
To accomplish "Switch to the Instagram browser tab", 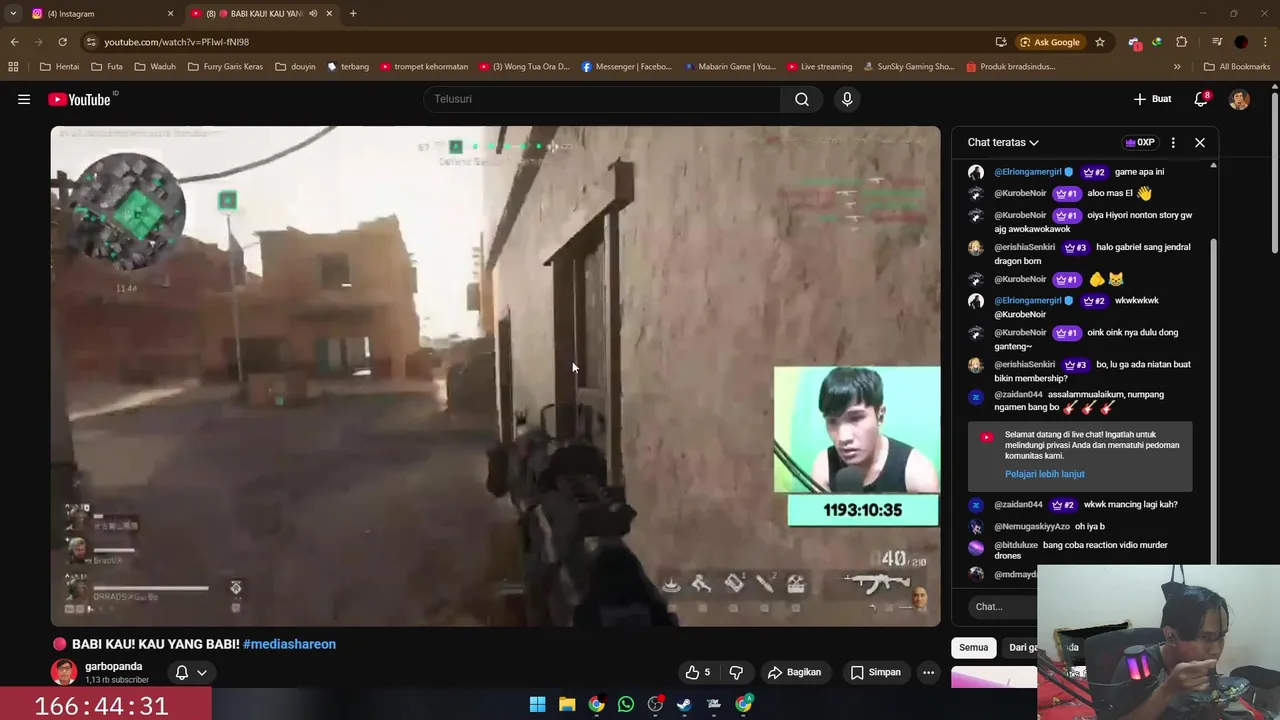I will point(100,14).
